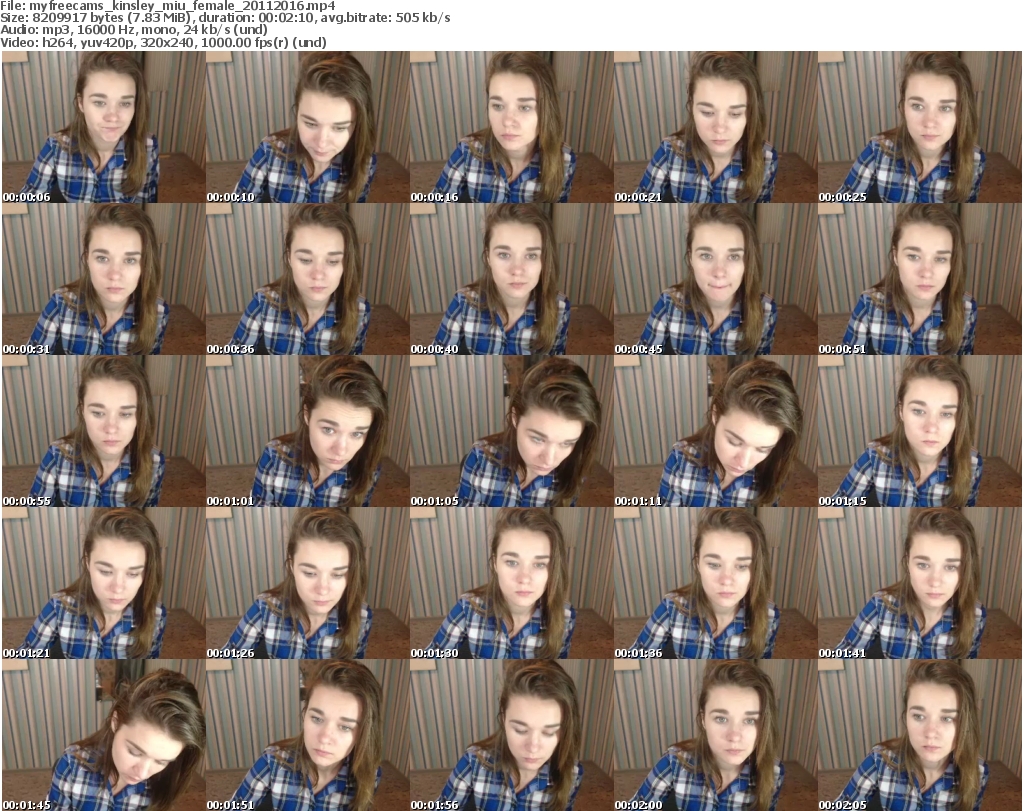The image size is (1024, 811).
Task: Click the last frame stamped 00:02:05
Action: [920, 735]
